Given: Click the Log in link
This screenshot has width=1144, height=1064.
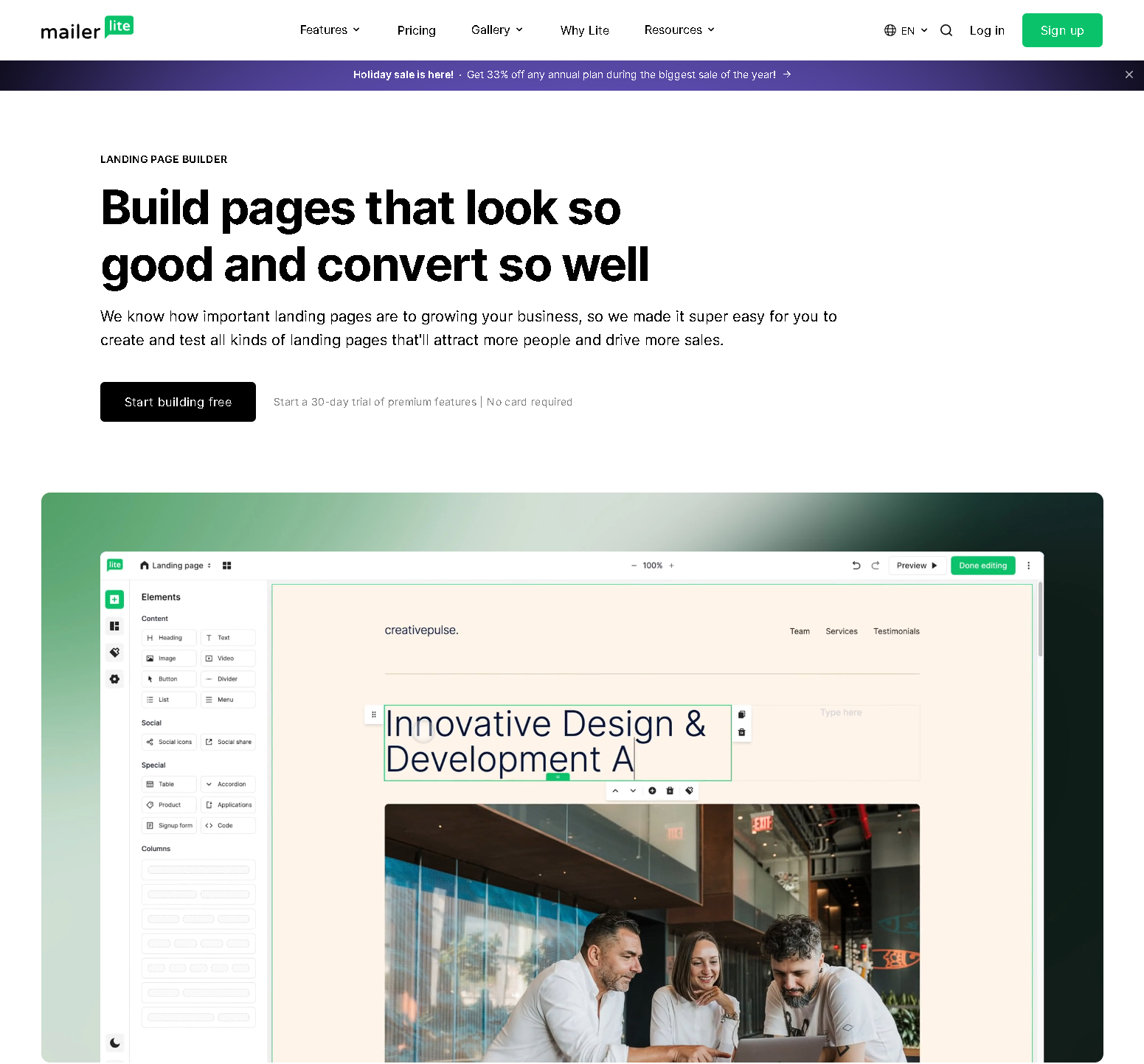Looking at the screenshot, I should pos(987,30).
